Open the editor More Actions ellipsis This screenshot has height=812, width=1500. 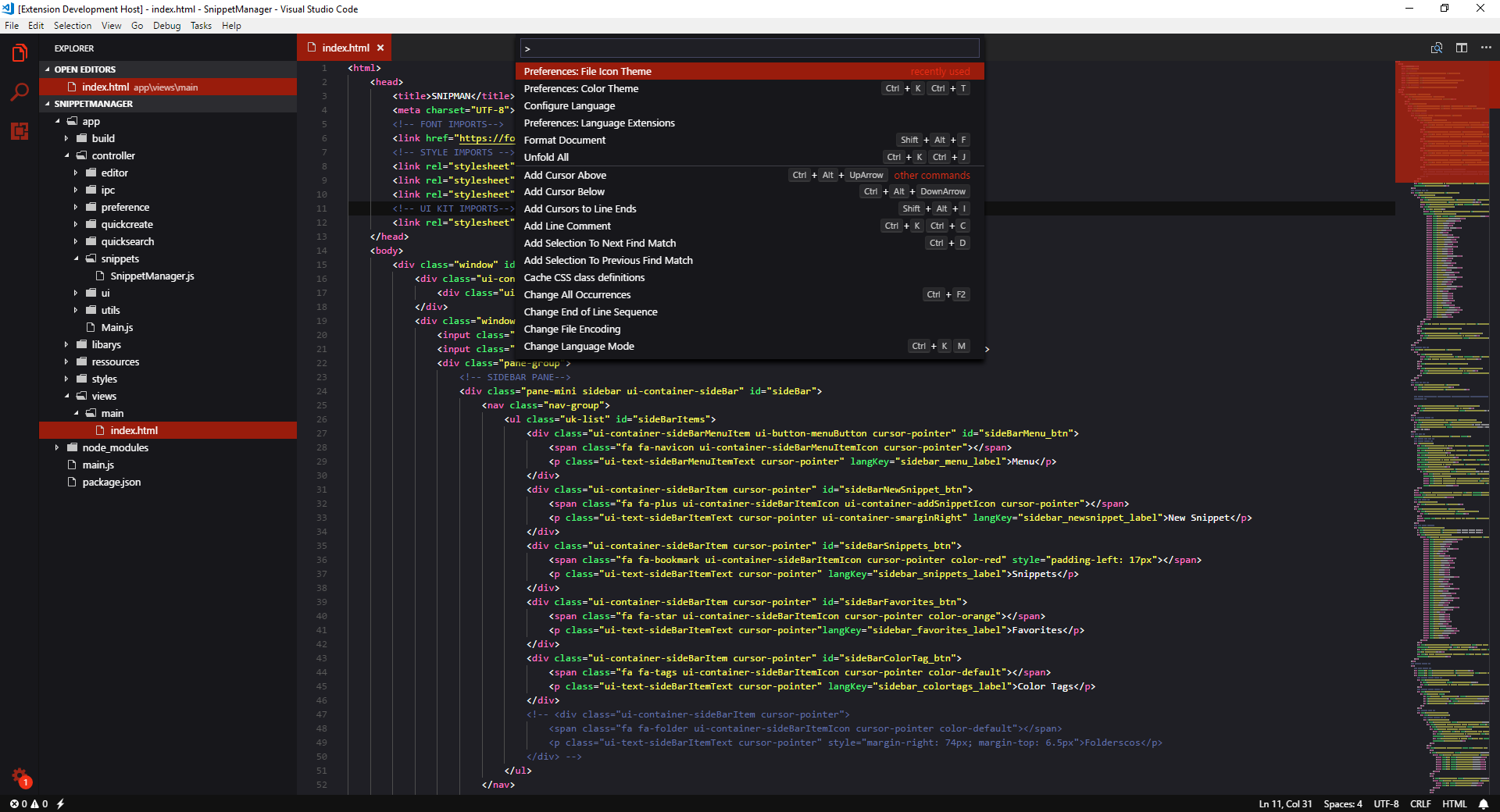click(x=1486, y=48)
